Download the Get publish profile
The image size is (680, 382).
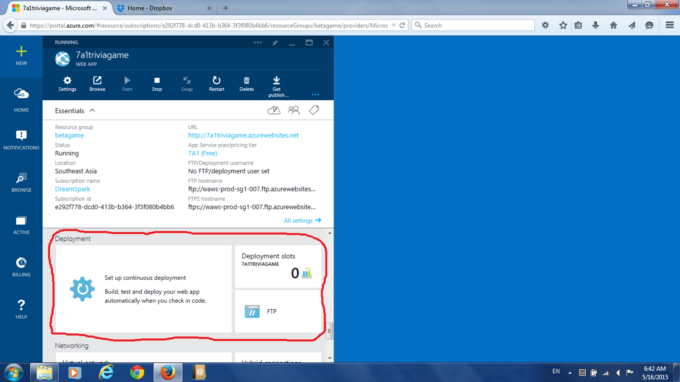click(x=277, y=86)
